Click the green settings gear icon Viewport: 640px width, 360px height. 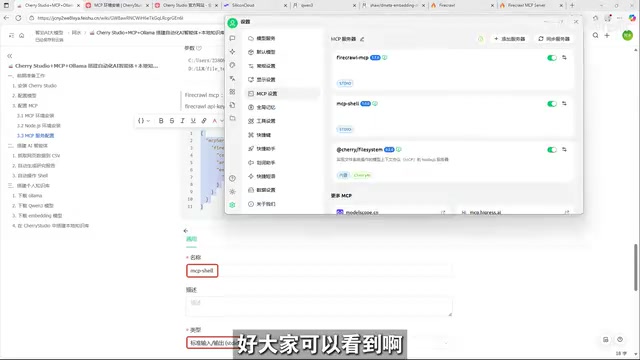(232, 205)
